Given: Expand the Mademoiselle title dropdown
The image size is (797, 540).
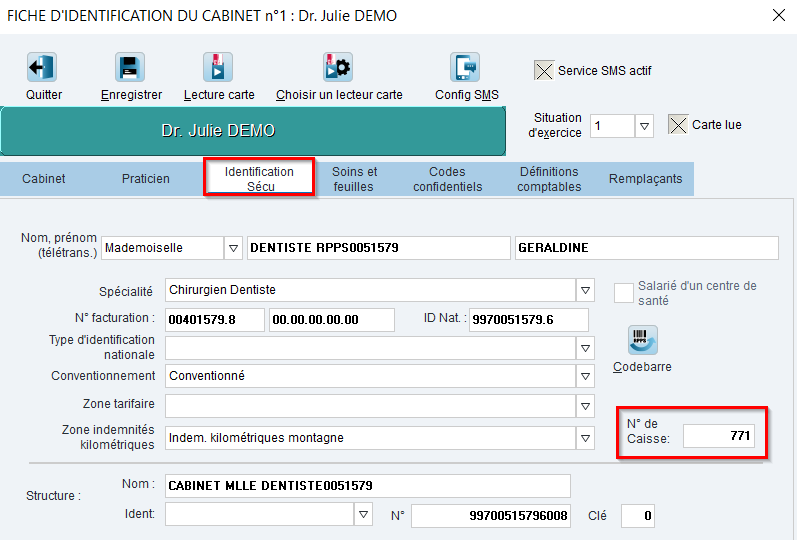Looking at the screenshot, I should click(x=233, y=248).
